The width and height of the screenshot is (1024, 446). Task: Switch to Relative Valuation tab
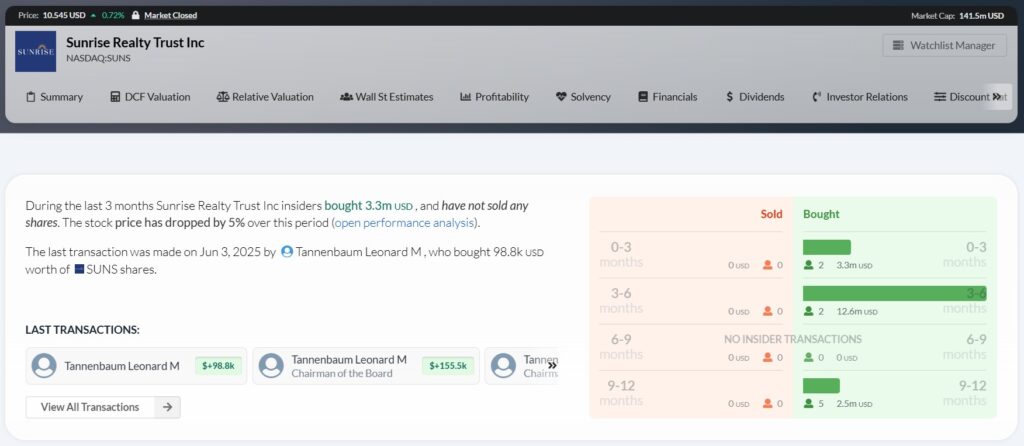click(x=265, y=97)
